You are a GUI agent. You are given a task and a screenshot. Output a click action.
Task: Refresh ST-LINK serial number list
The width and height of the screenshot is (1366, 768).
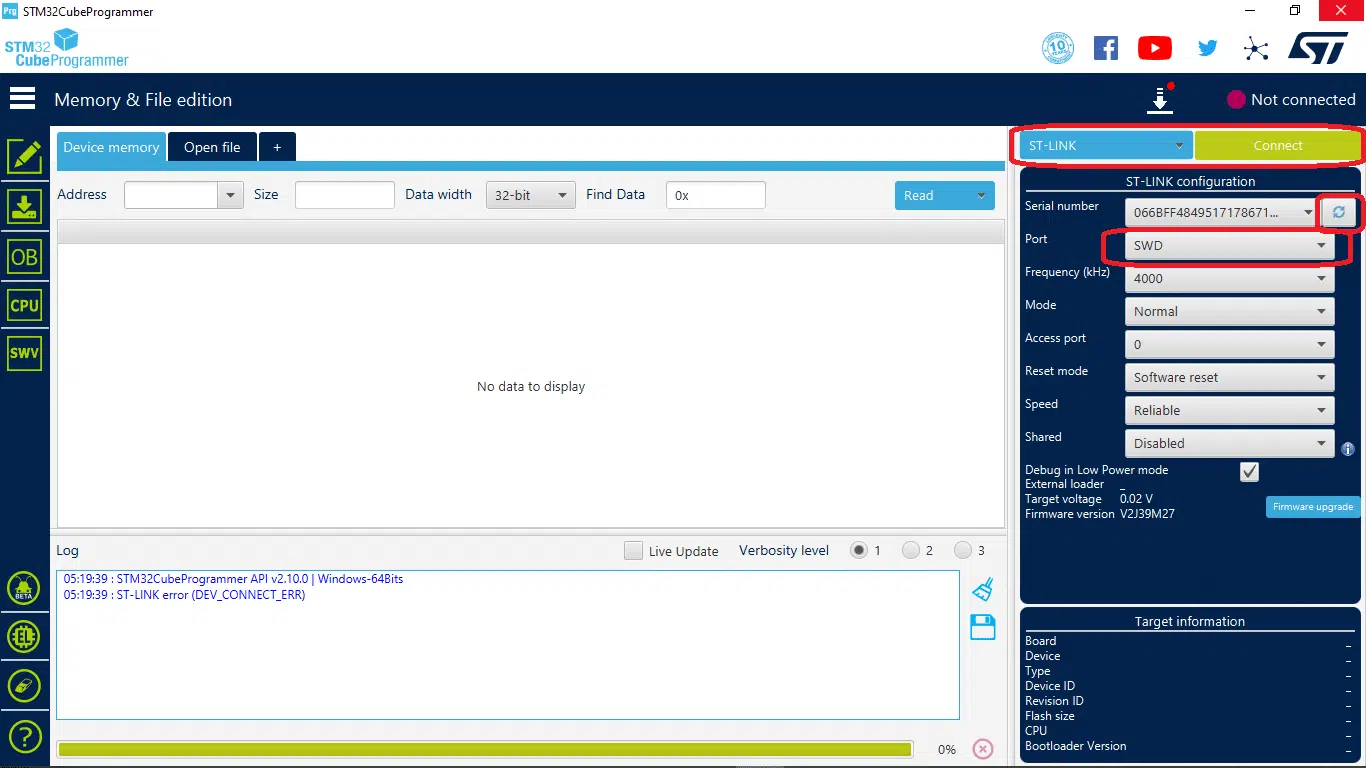1338,212
